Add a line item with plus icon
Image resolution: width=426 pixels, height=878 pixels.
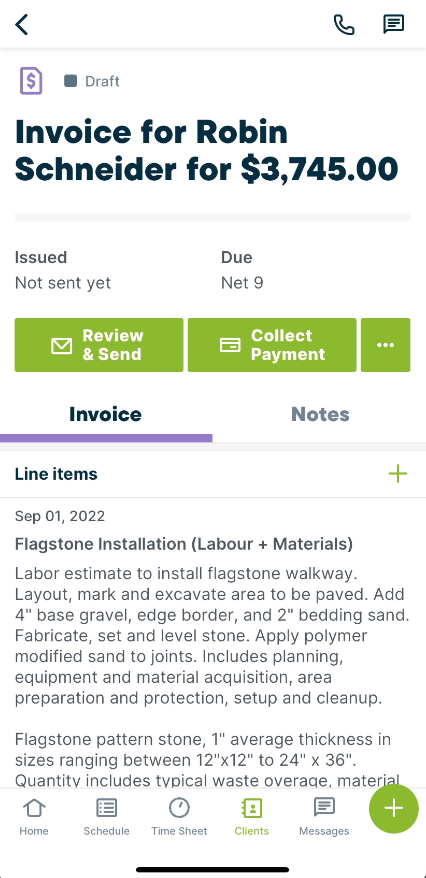click(x=397, y=474)
